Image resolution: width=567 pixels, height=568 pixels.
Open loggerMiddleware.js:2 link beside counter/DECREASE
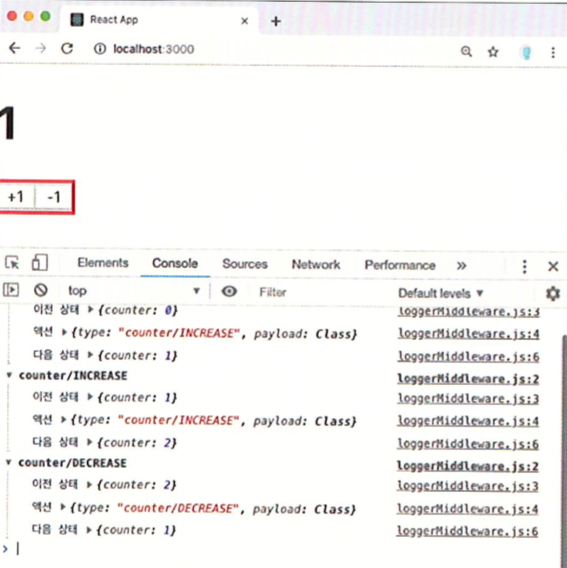tap(467, 466)
